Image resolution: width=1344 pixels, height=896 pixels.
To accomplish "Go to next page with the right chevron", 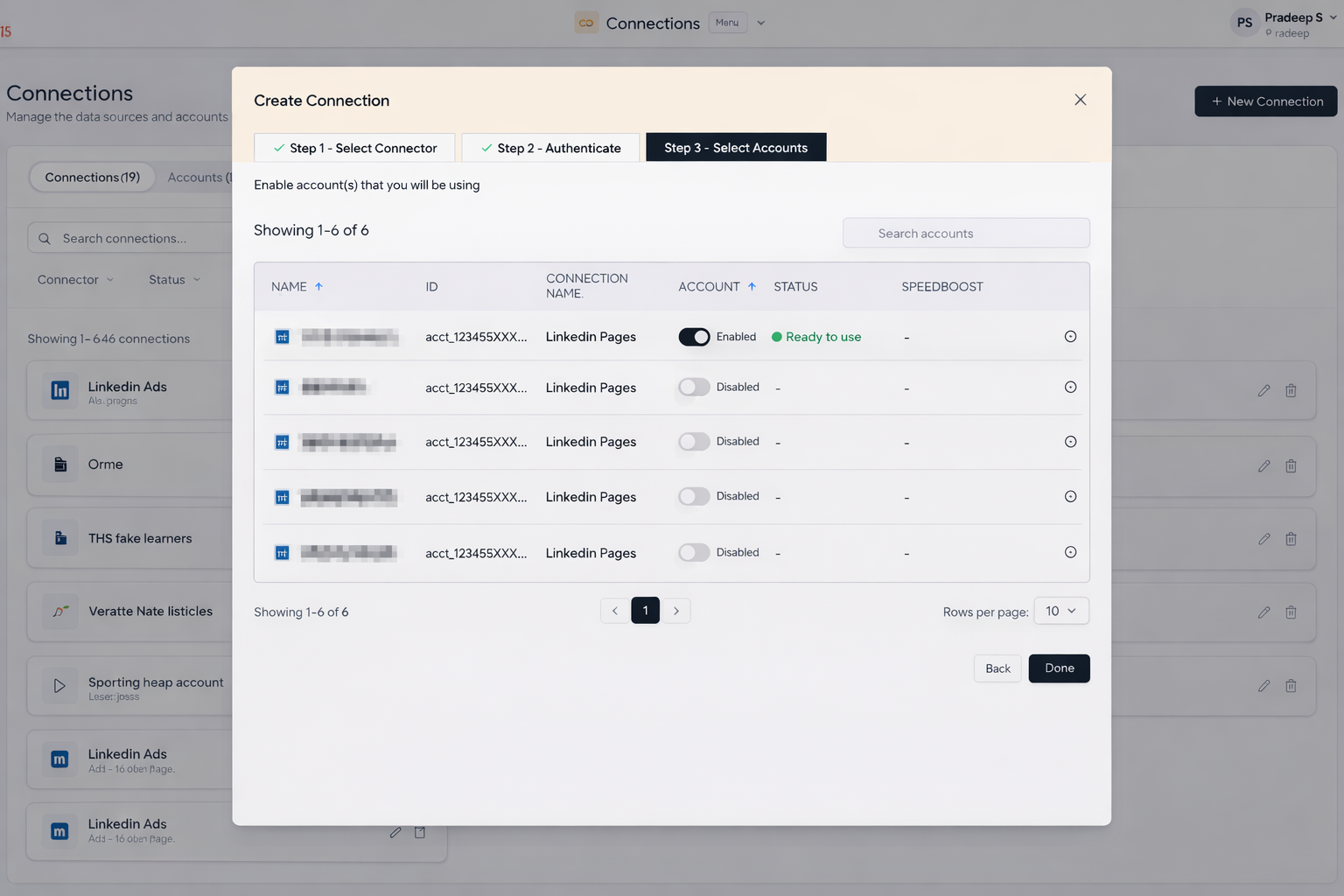I will [x=676, y=611].
